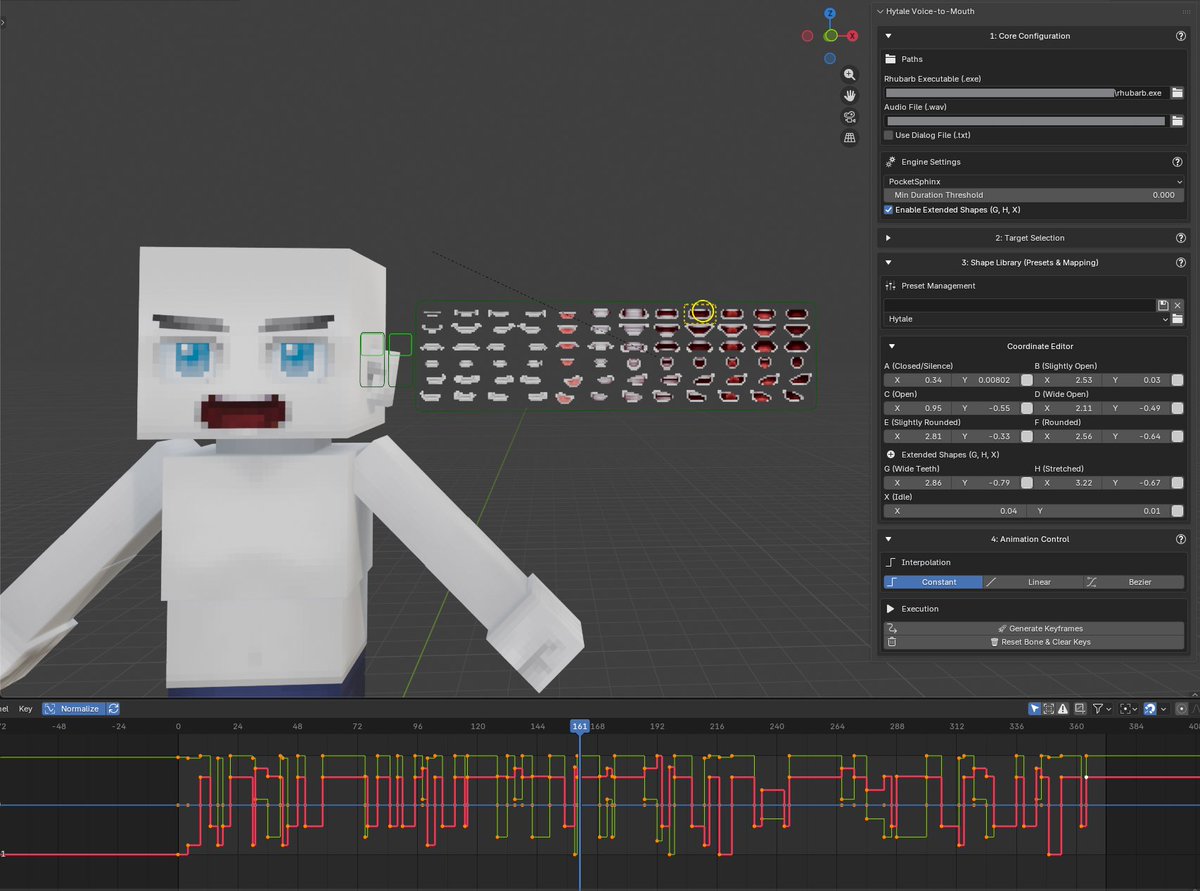Open help for 2: Target Selection
The width and height of the screenshot is (1200, 891).
pos(1180,238)
